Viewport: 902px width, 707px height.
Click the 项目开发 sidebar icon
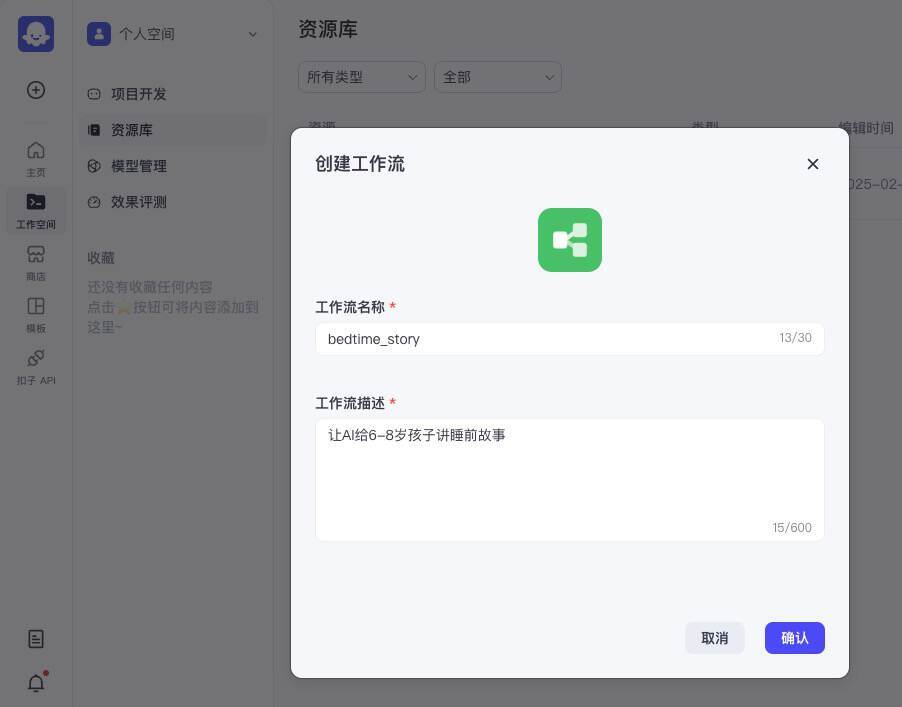93,94
